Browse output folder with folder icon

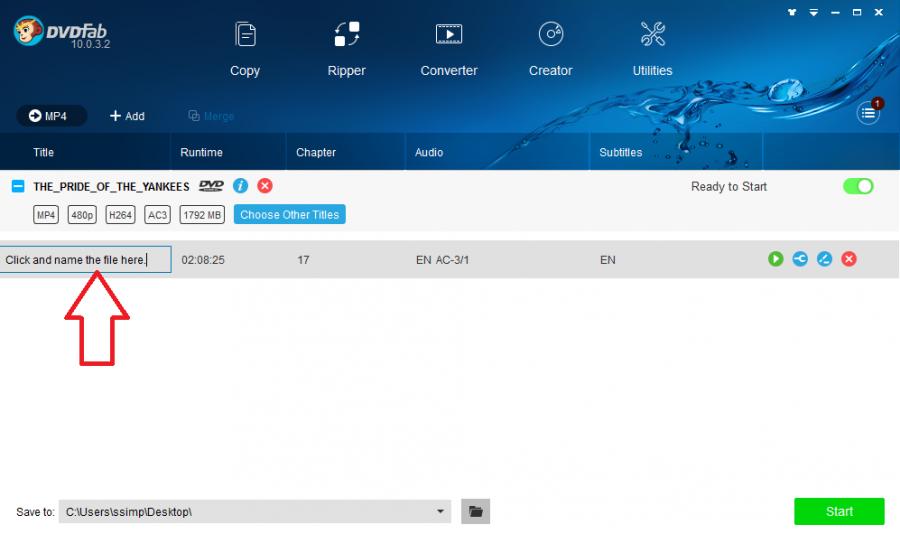[x=475, y=511]
